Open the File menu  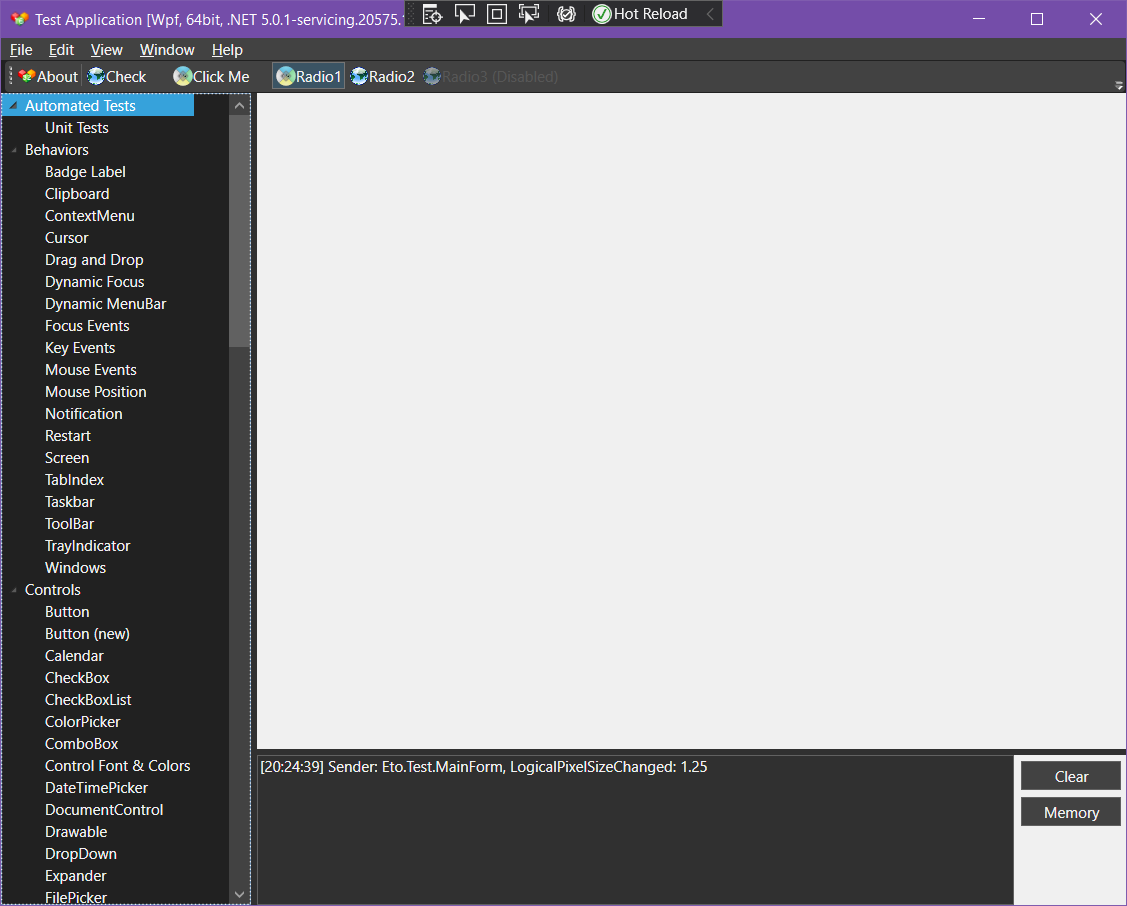click(x=20, y=49)
